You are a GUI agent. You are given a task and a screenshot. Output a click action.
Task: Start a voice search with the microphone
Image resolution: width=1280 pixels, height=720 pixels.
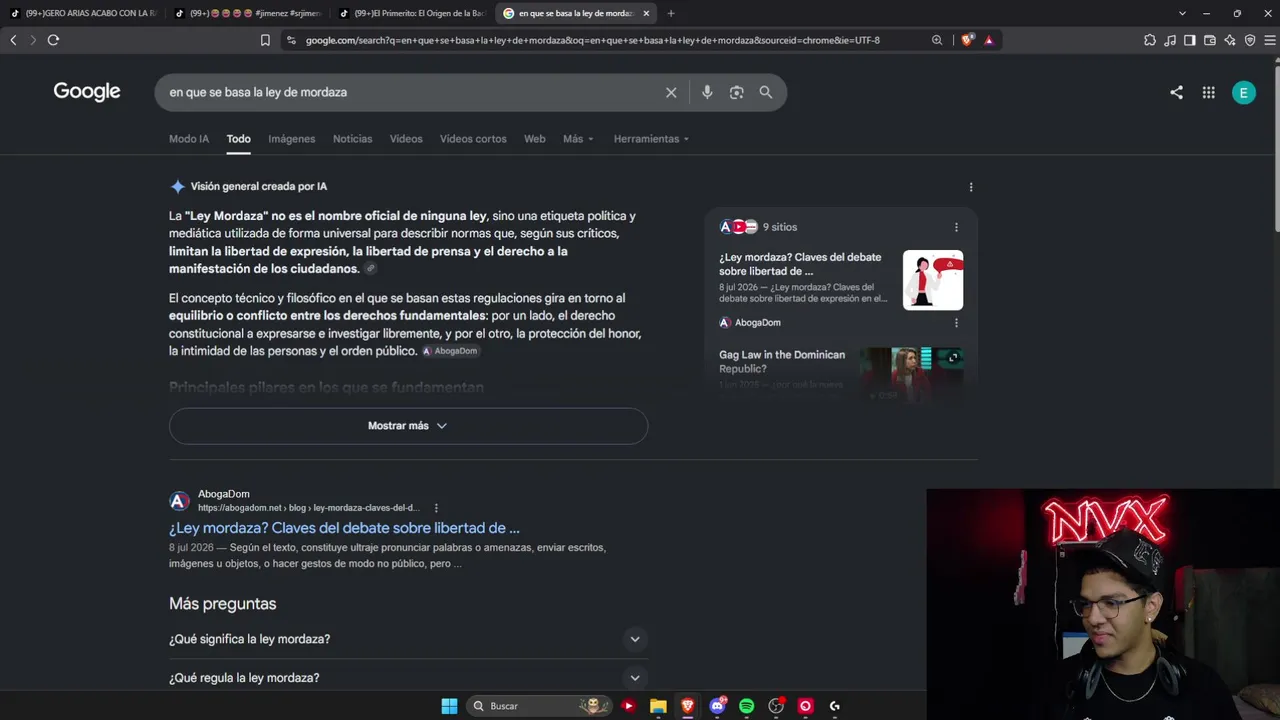707,92
